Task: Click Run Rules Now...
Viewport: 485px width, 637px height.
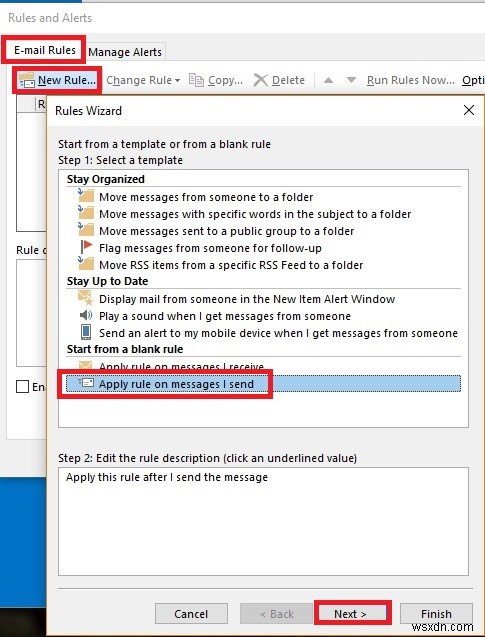Action: tap(411, 80)
